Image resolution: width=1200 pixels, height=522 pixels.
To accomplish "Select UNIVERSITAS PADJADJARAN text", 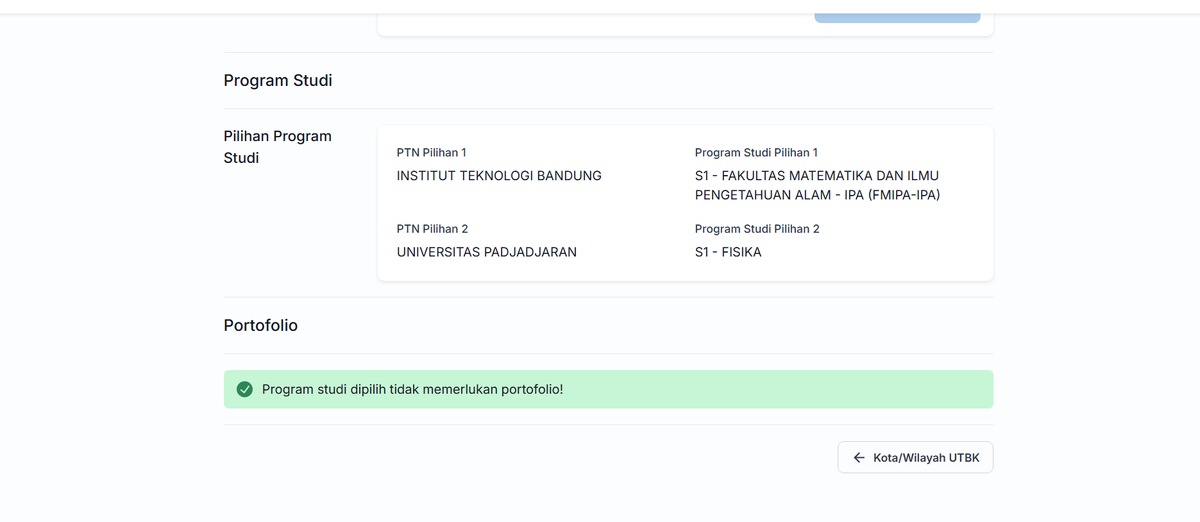I will click(487, 252).
